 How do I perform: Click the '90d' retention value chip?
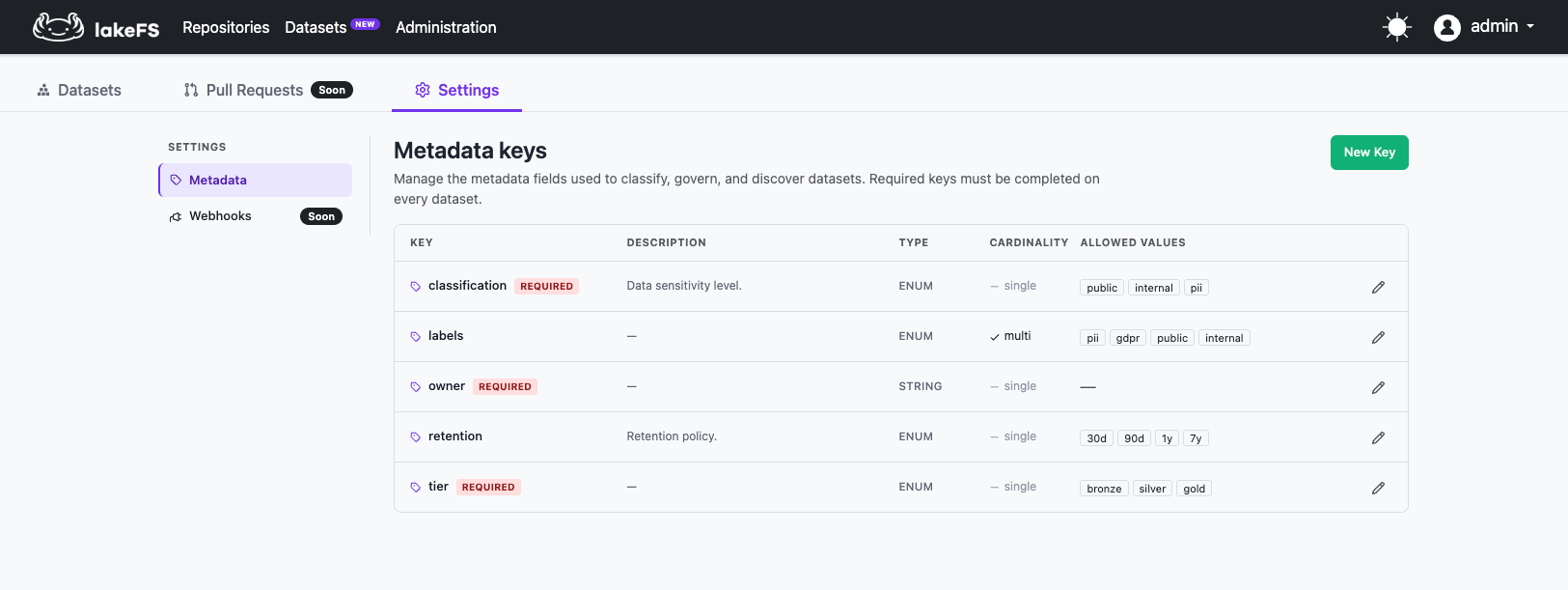1134,438
